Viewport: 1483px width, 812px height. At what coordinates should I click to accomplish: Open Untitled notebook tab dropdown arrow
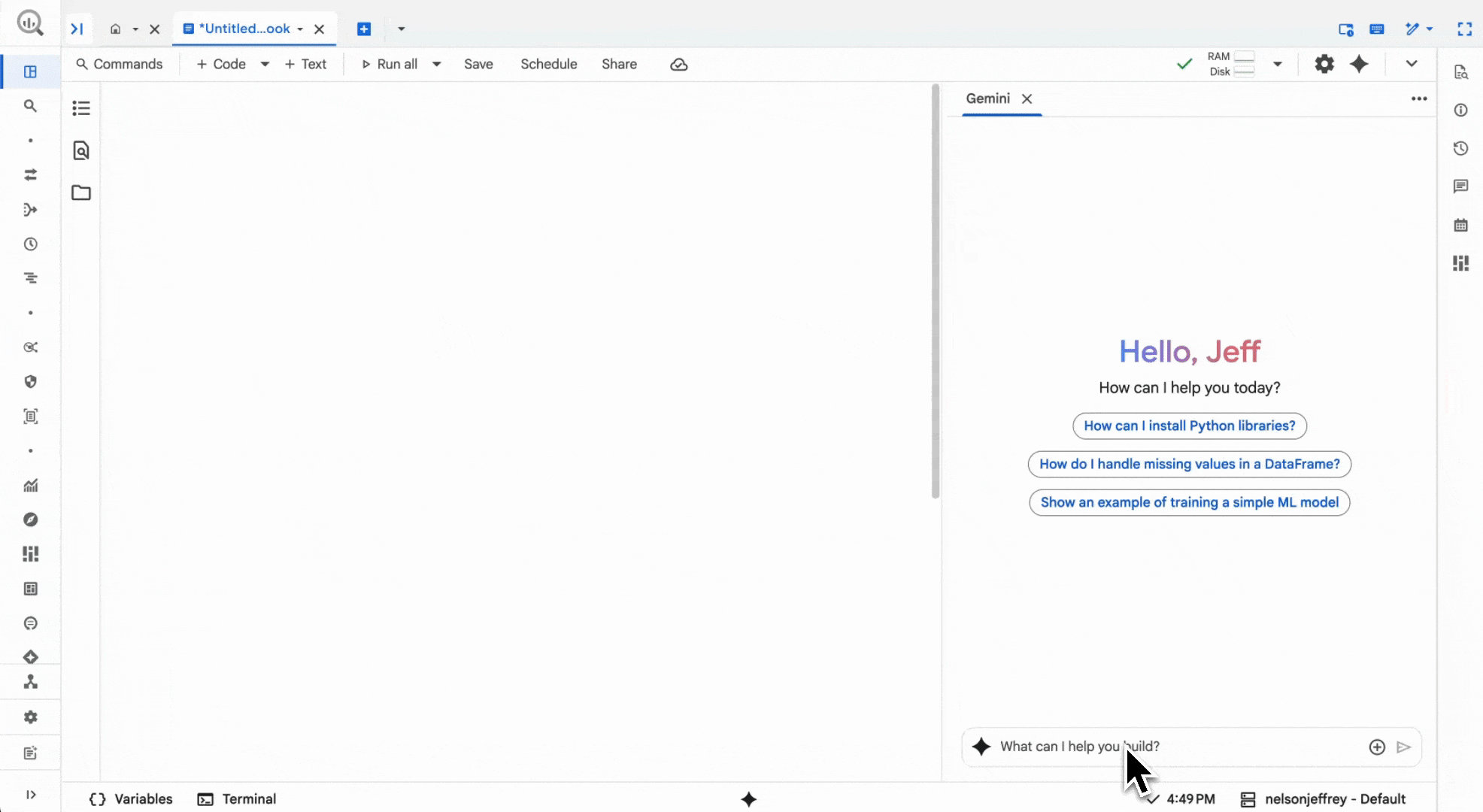coord(300,29)
